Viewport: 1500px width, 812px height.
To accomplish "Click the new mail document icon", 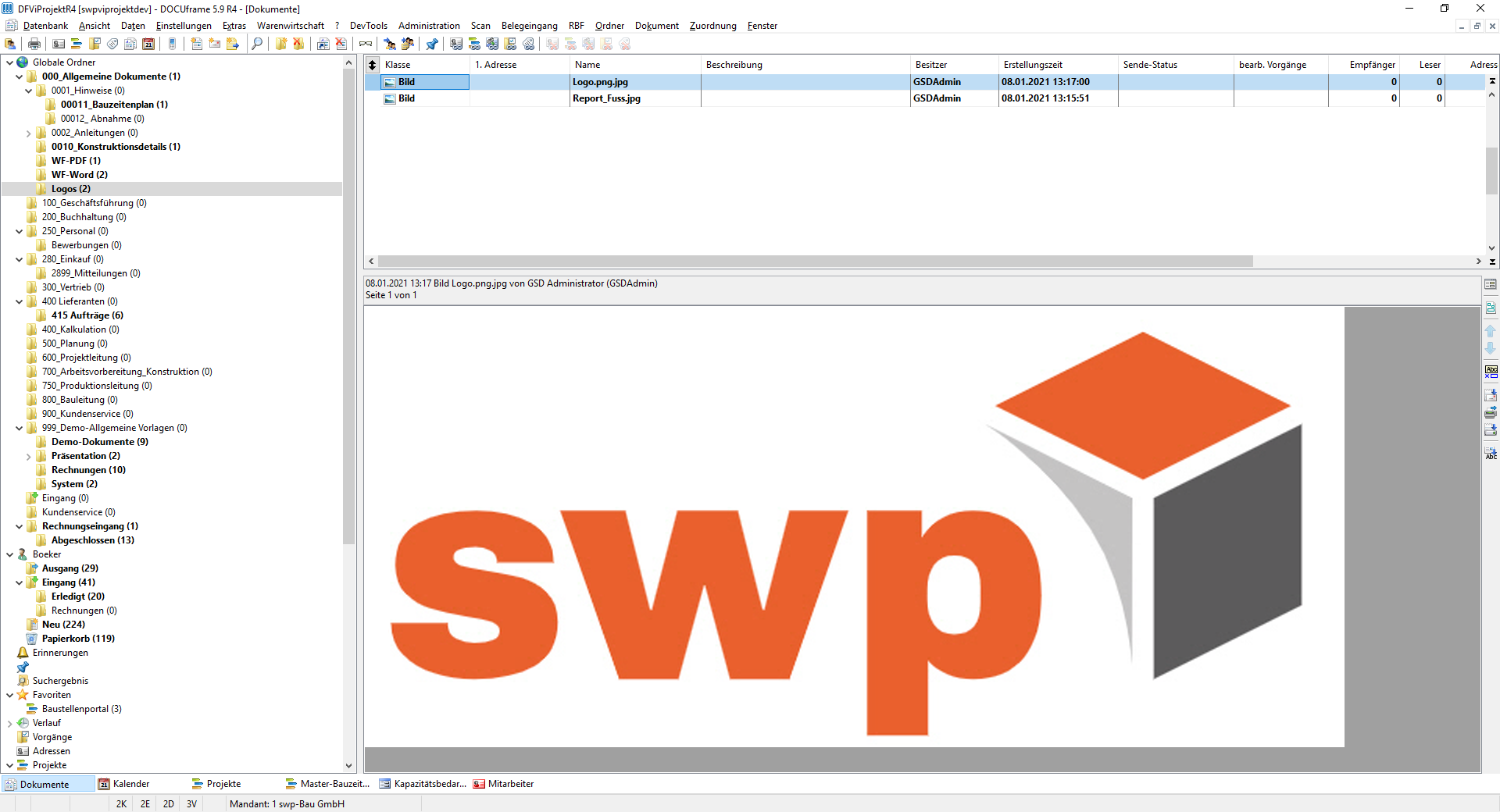I will 215,44.
